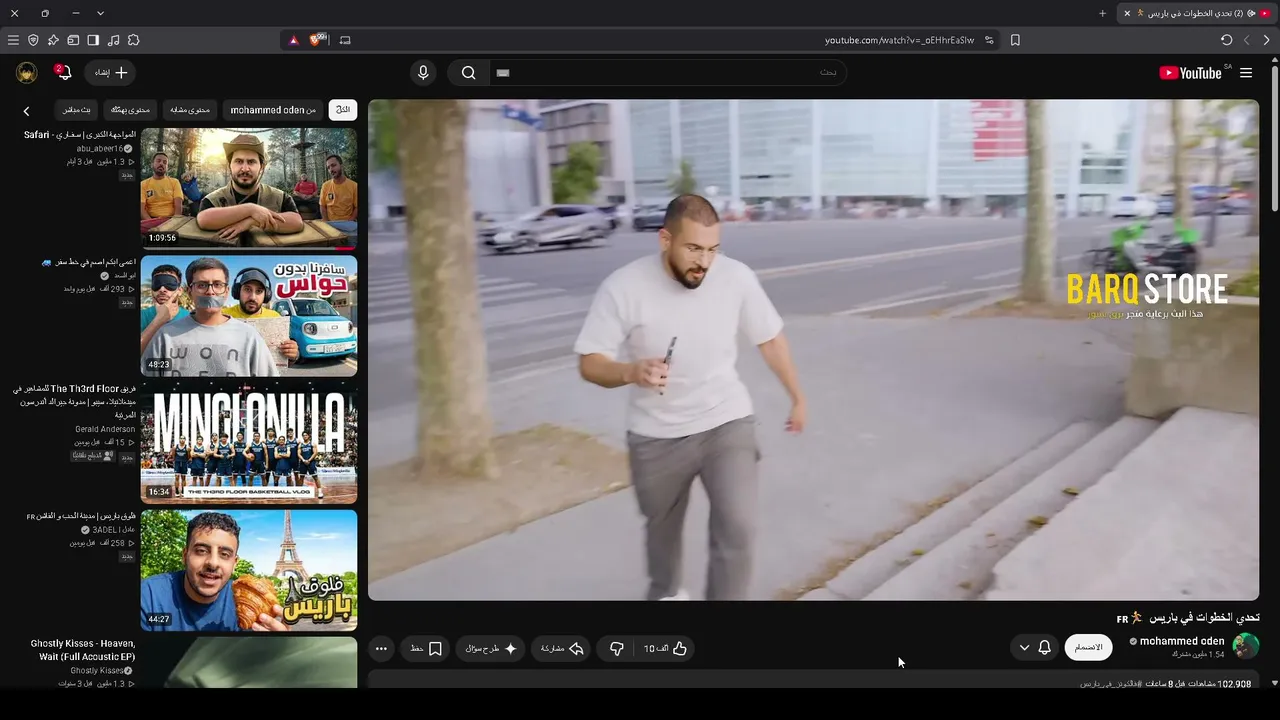1280x720 pixels.
Task: Open media controls music note icon
Action: pyautogui.click(x=113, y=40)
